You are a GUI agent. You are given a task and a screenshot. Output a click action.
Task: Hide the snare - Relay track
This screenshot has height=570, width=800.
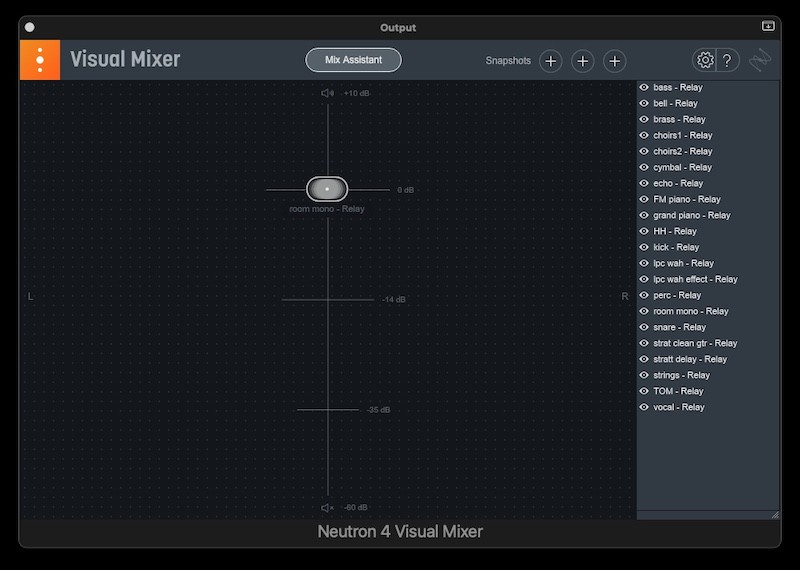pos(644,327)
